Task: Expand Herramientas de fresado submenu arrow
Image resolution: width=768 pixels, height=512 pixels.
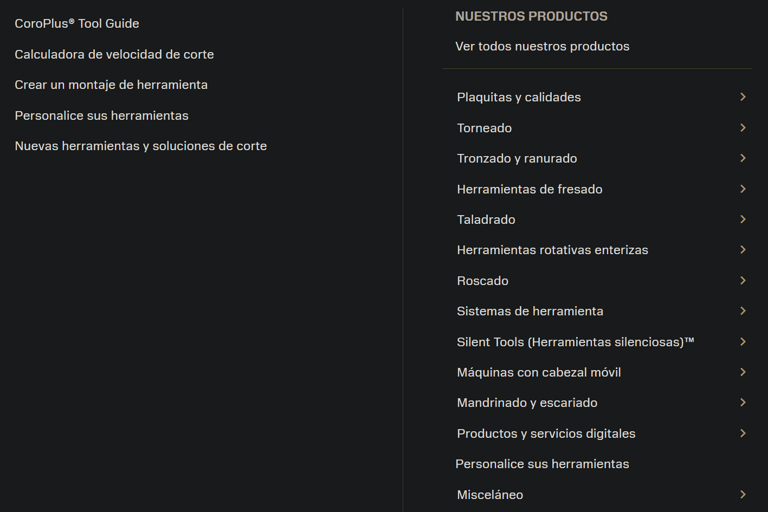Action: (x=743, y=189)
